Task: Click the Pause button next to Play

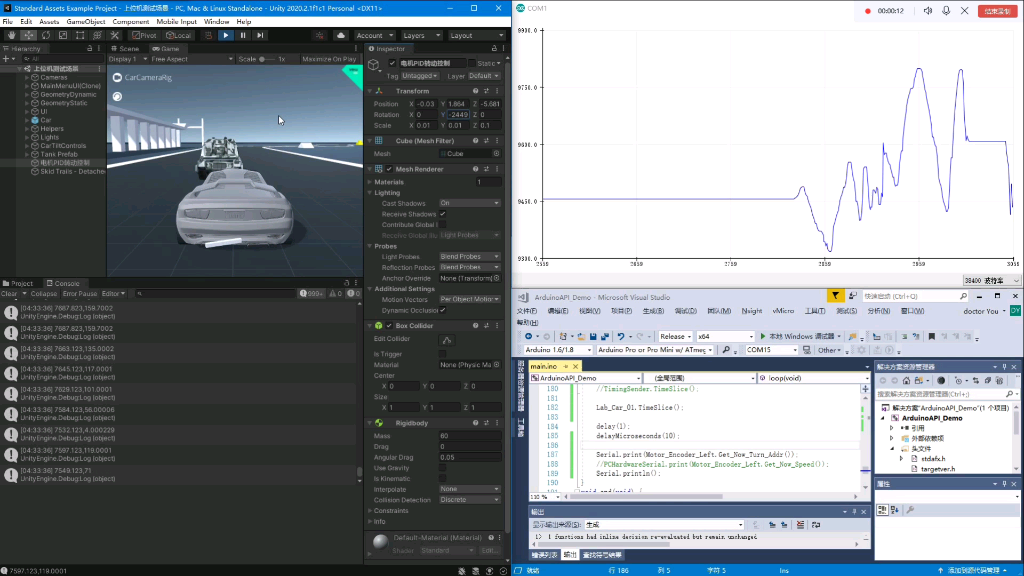Action: [243, 34]
